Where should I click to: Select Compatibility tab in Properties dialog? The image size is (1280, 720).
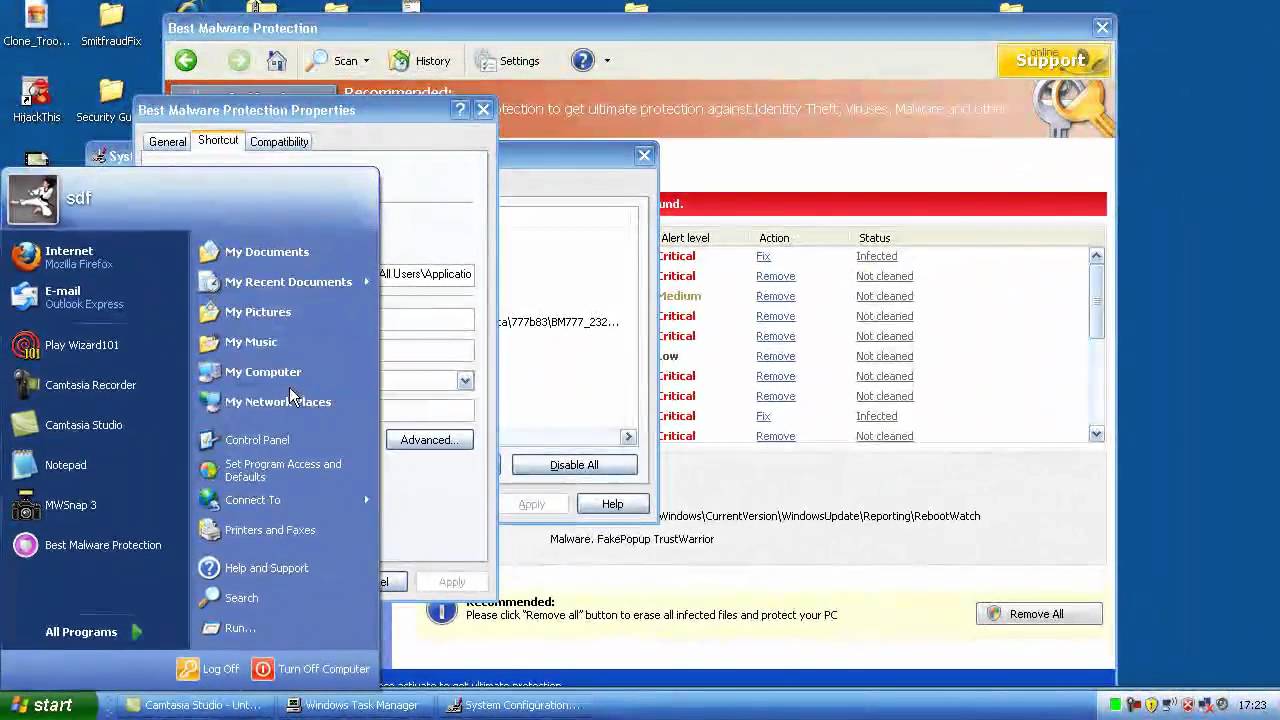point(279,142)
